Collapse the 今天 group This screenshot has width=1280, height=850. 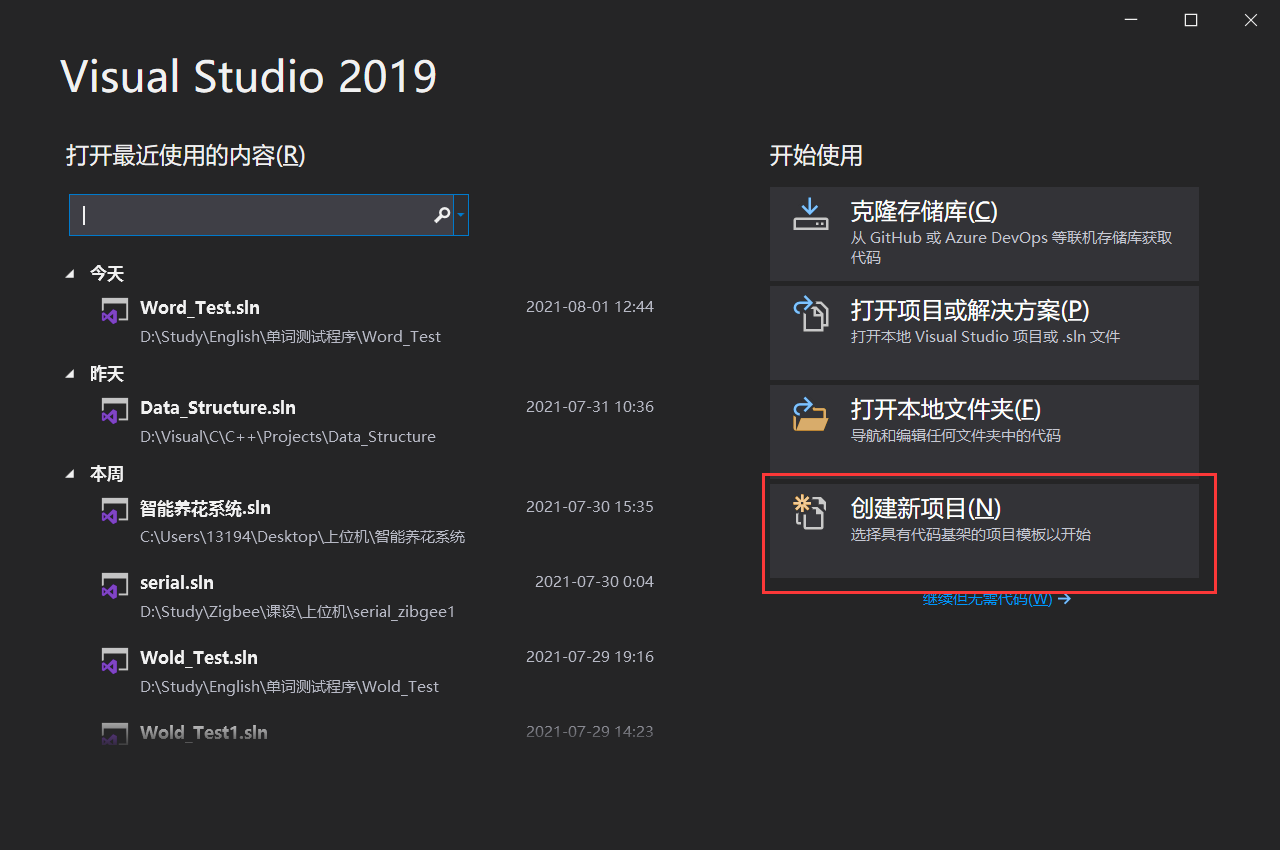pyautogui.click(x=70, y=274)
